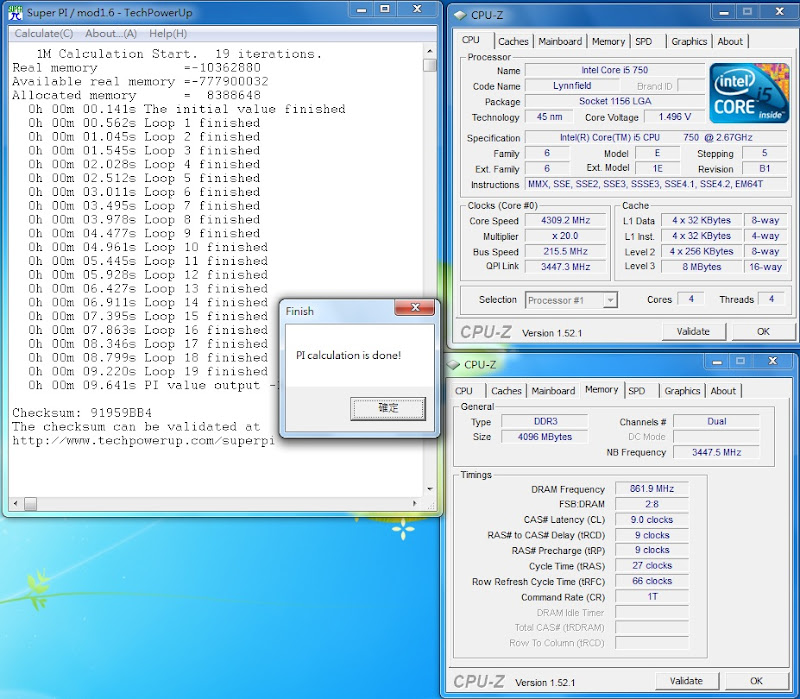Click Super PI vertical scrollbar thumb
The image size is (800, 699).
[430, 65]
